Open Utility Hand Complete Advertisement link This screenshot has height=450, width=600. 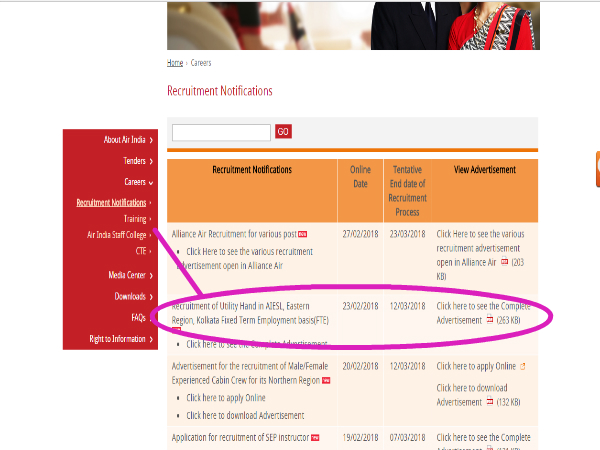(483, 313)
